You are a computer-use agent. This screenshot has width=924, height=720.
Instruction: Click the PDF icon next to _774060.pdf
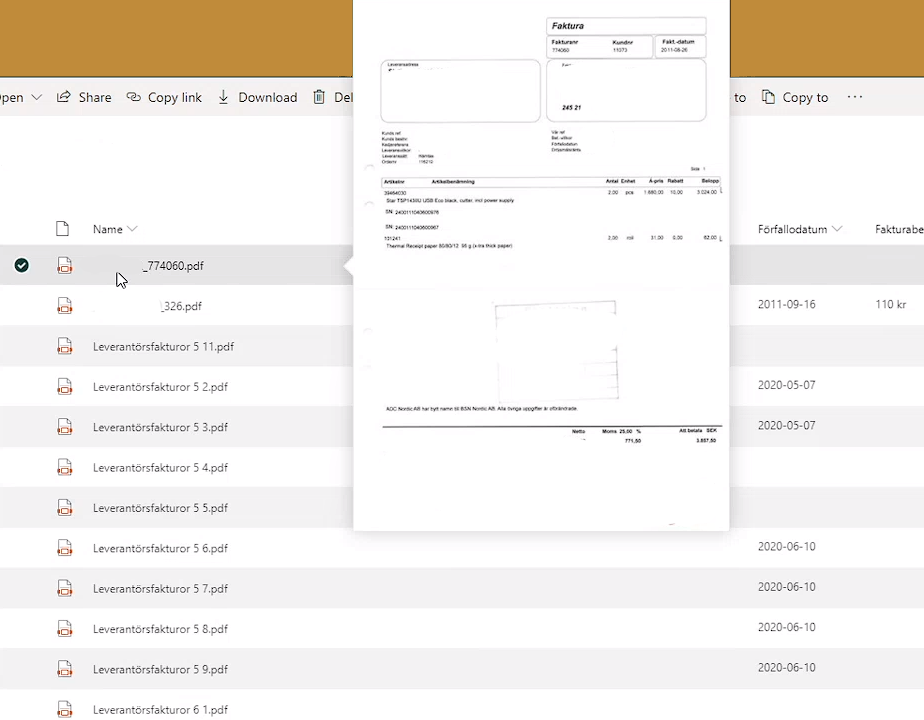coord(64,265)
